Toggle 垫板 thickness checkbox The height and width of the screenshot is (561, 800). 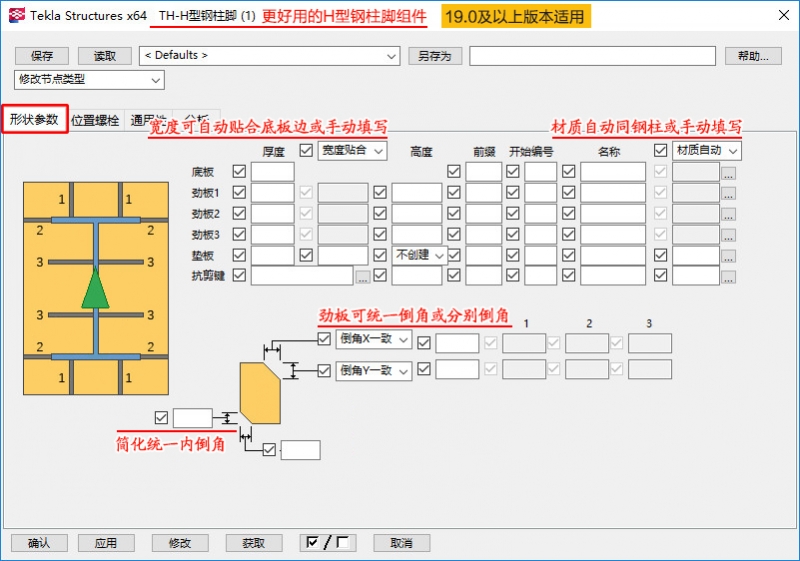pos(239,254)
